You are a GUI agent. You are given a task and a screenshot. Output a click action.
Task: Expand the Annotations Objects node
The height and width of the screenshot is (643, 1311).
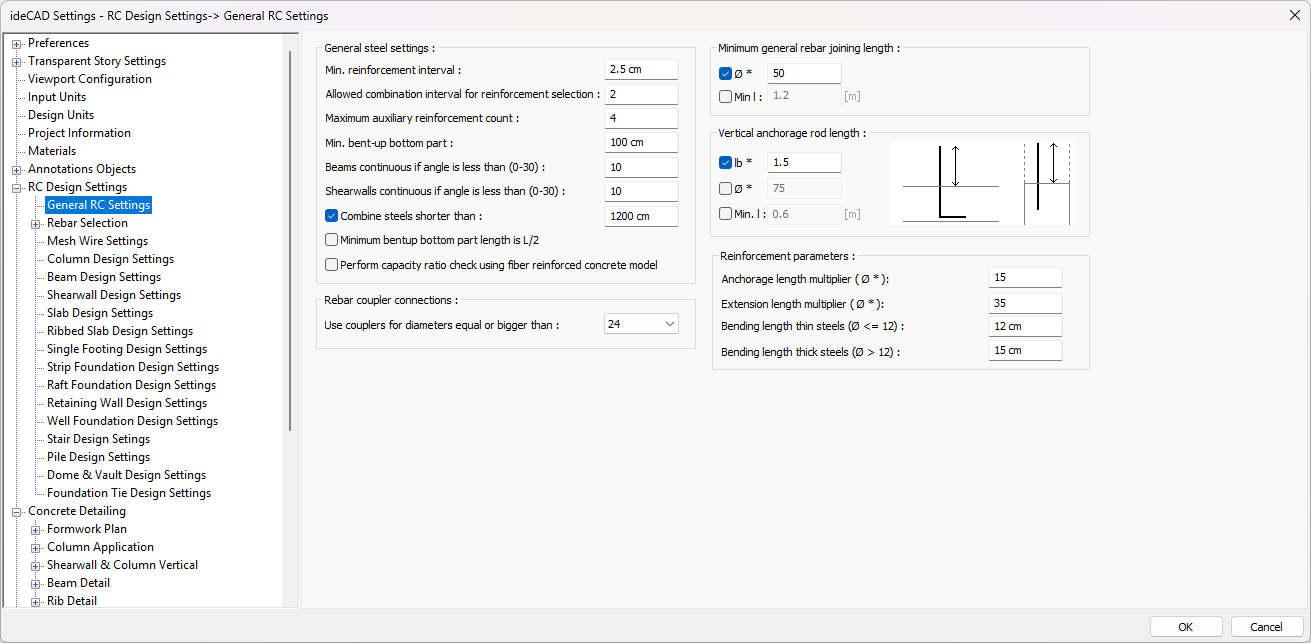click(17, 170)
